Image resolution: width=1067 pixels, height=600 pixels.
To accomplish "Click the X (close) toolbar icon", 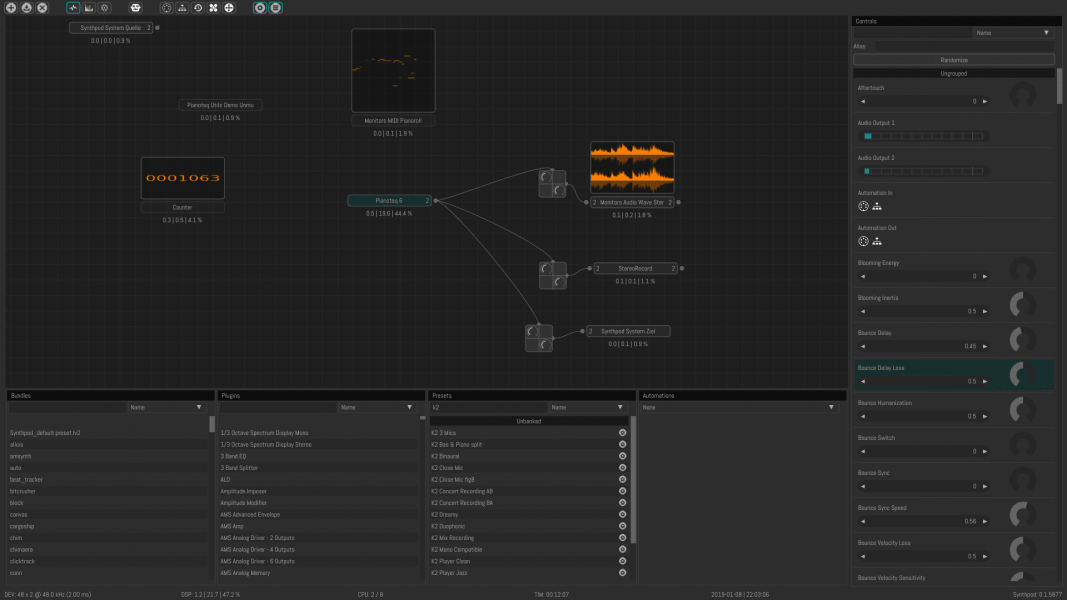I will (42, 7).
